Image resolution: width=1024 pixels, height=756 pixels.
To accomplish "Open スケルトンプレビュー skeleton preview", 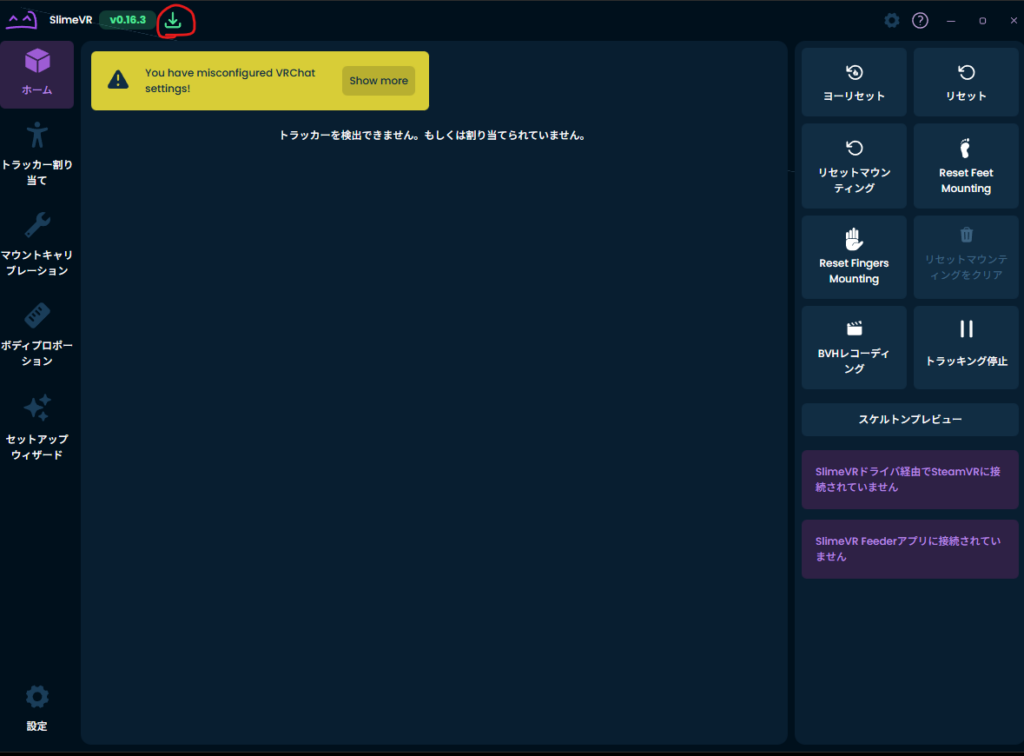I will [x=910, y=420].
